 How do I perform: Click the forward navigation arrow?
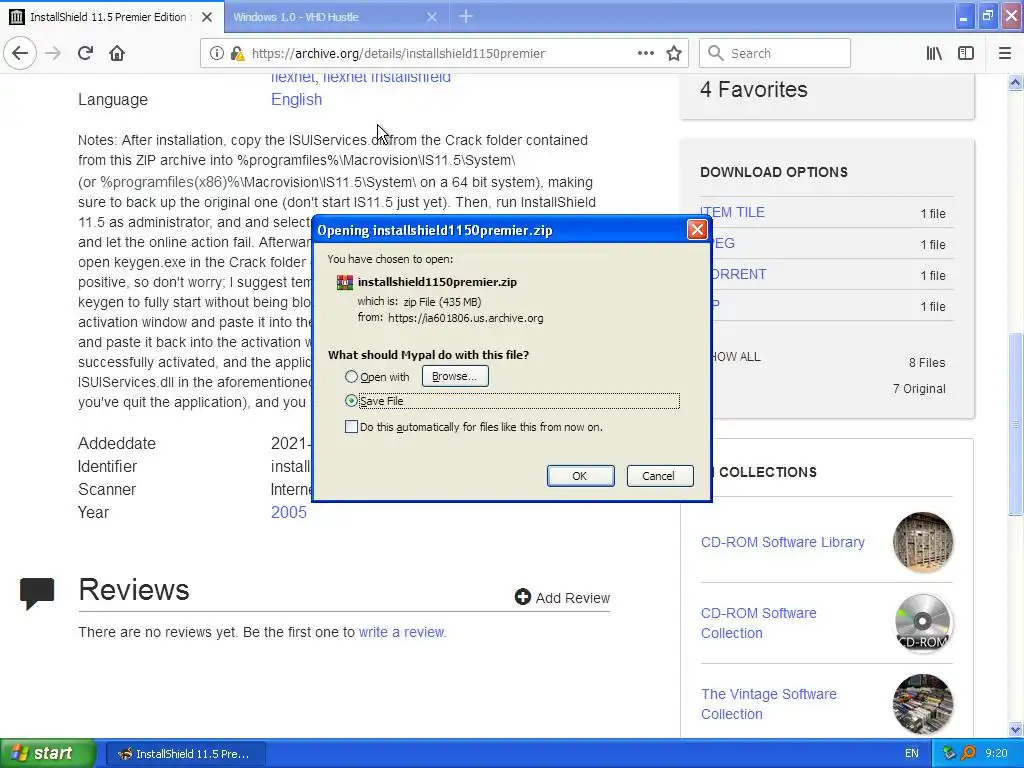tap(53, 54)
